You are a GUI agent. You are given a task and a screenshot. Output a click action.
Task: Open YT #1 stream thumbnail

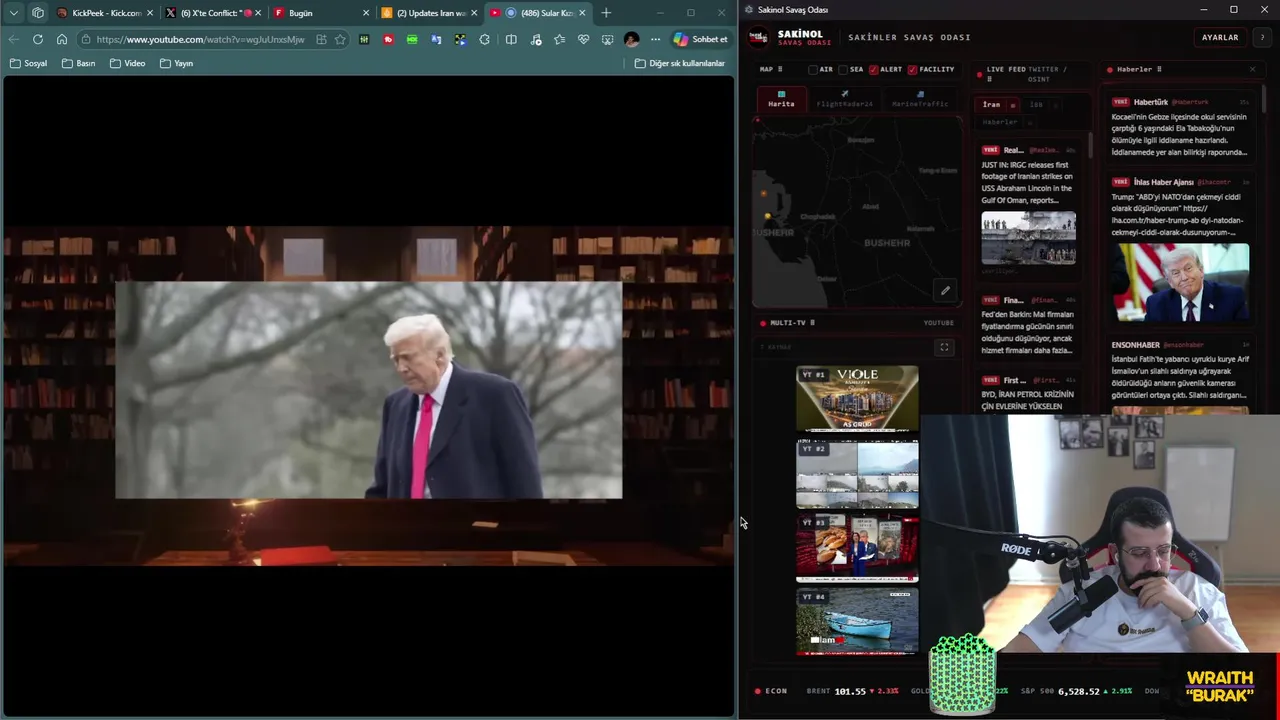pos(857,398)
